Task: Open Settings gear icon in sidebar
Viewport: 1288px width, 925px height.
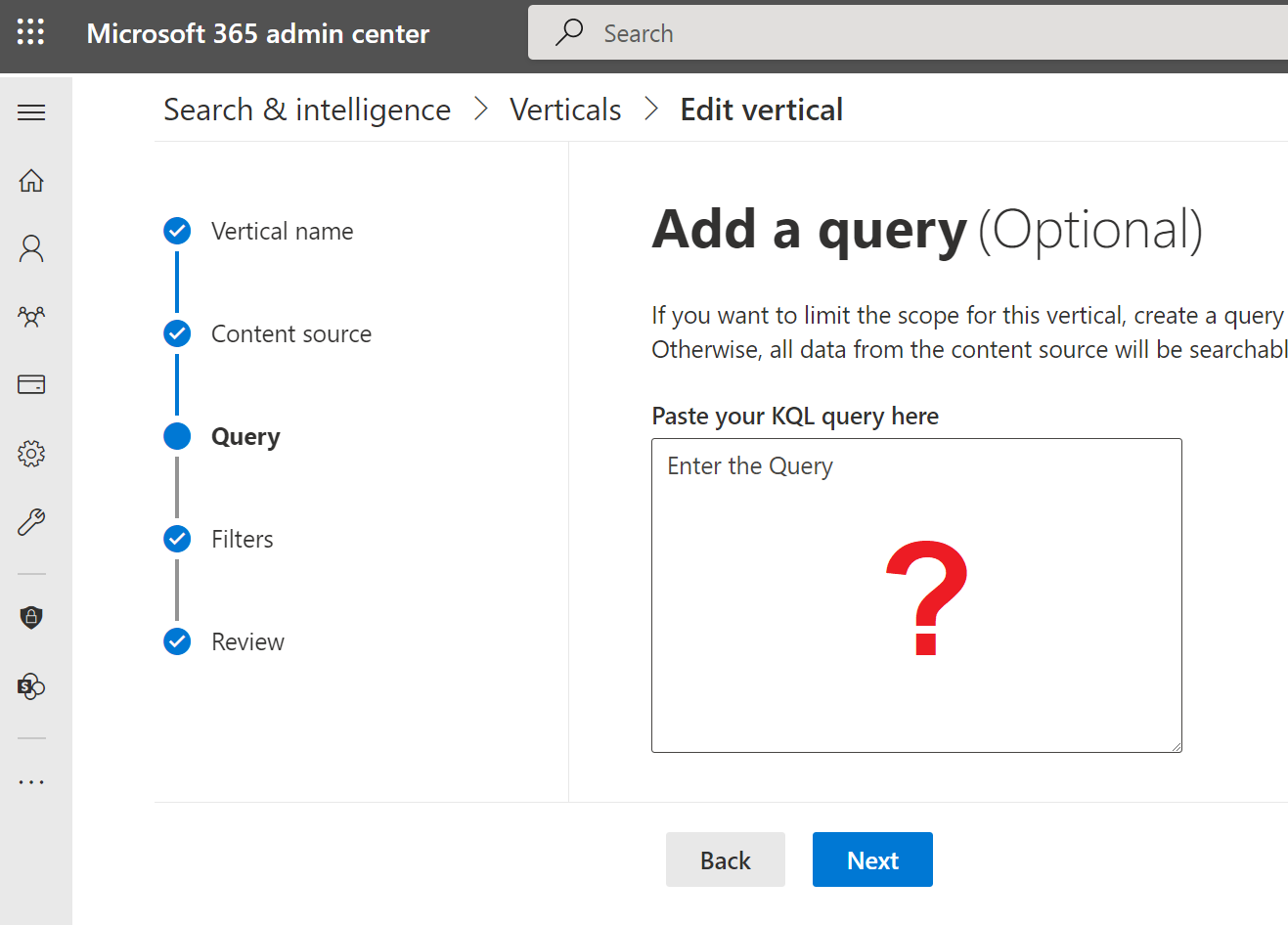Action: tap(31, 454)
